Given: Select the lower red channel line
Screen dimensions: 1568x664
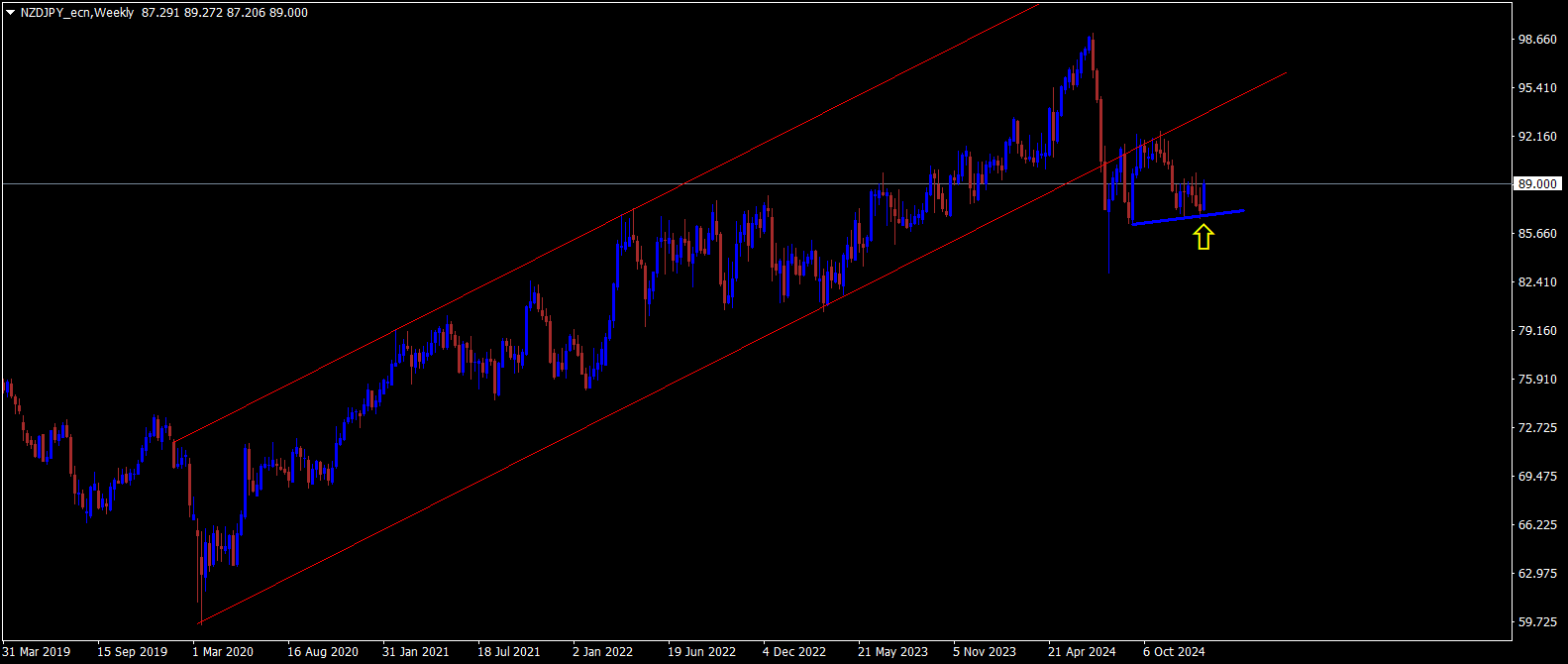Looking at the screenshot, I should coord(743,348).
